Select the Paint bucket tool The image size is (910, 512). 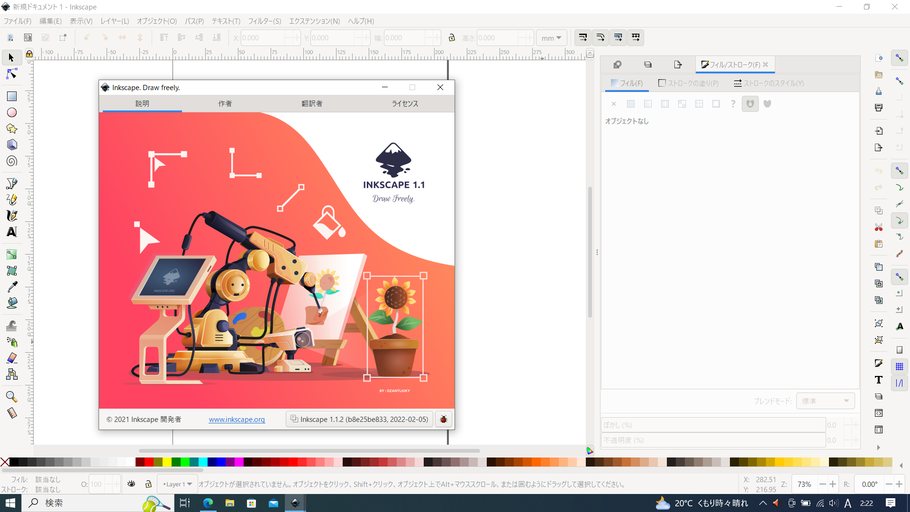pos(11,304)
